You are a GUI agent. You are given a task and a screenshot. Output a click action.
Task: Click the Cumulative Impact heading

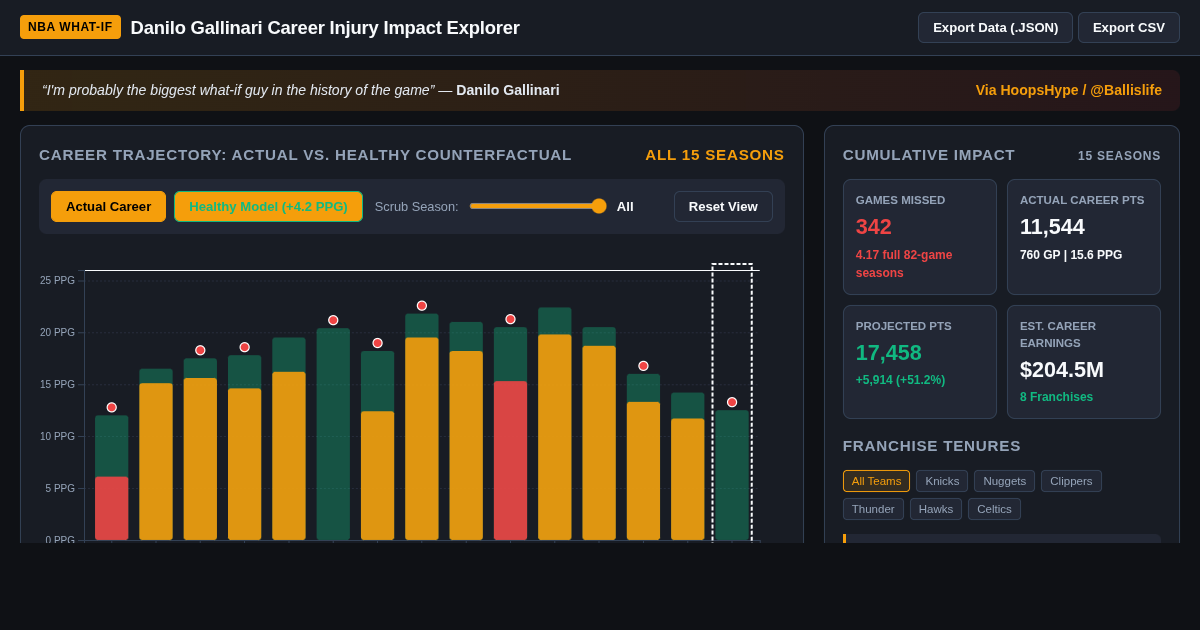coord(929,155)
